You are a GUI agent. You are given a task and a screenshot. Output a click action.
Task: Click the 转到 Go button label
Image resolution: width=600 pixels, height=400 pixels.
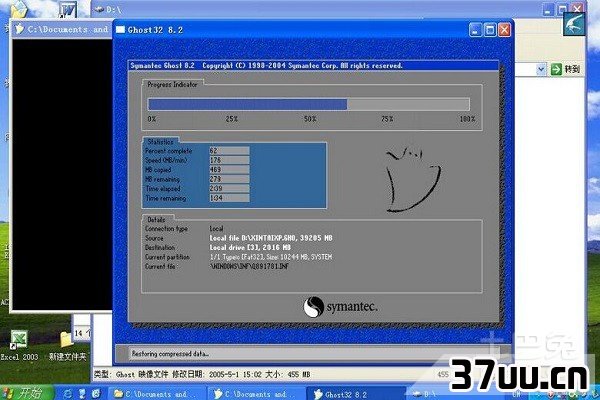[572, 69]
